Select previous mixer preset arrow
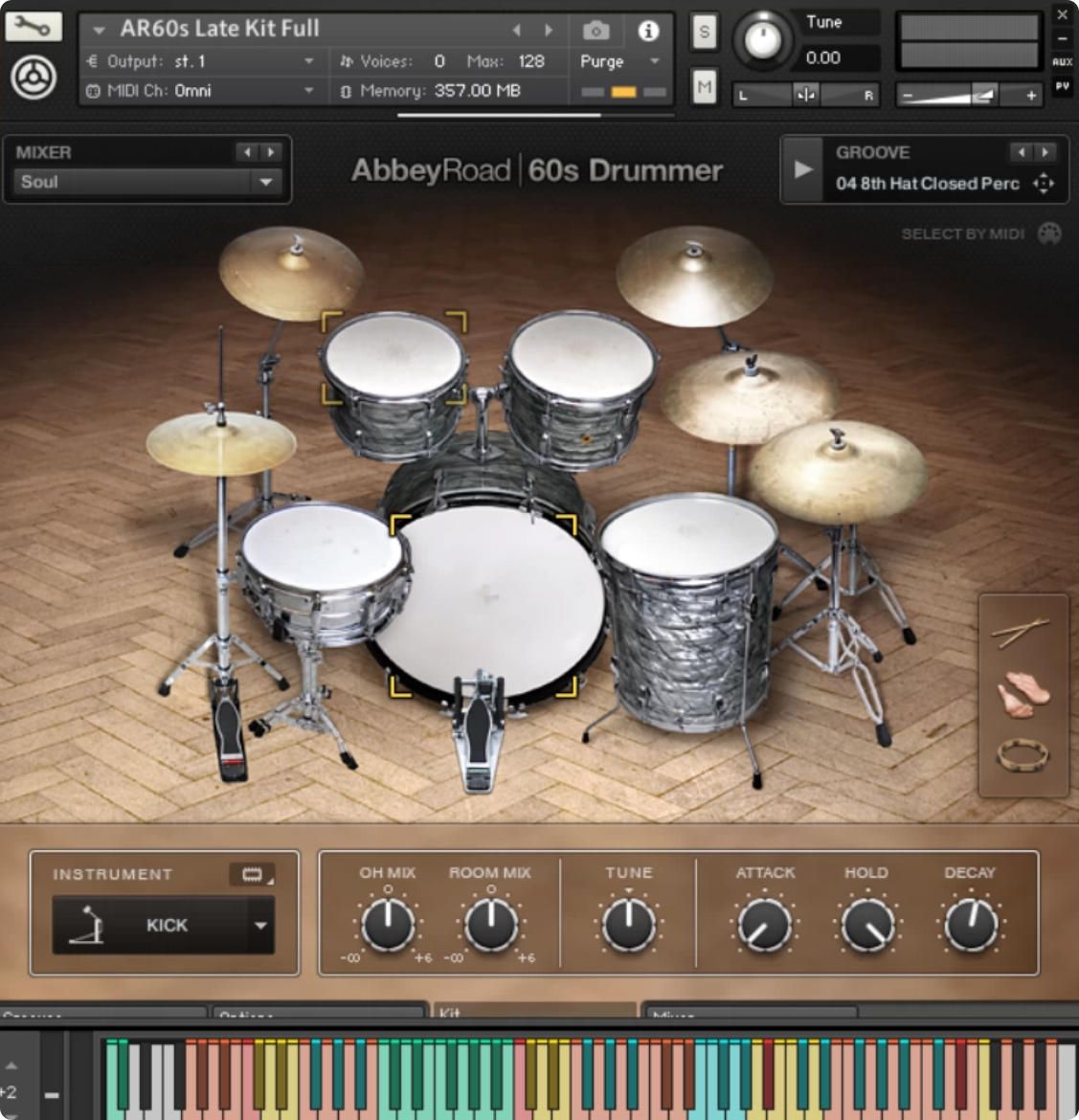Screen dimensions: 1079x1120 [247, 152]
